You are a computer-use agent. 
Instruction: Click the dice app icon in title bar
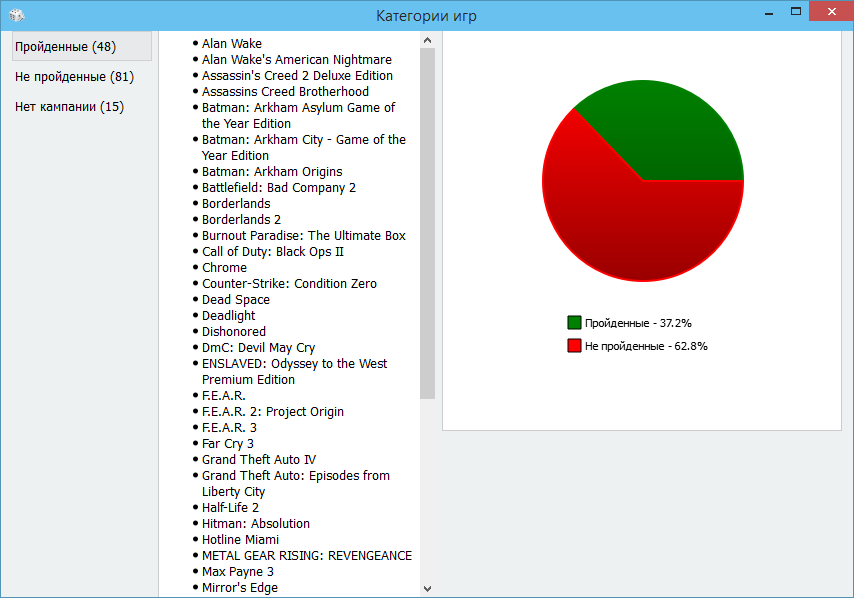click(x=16, y=15)
